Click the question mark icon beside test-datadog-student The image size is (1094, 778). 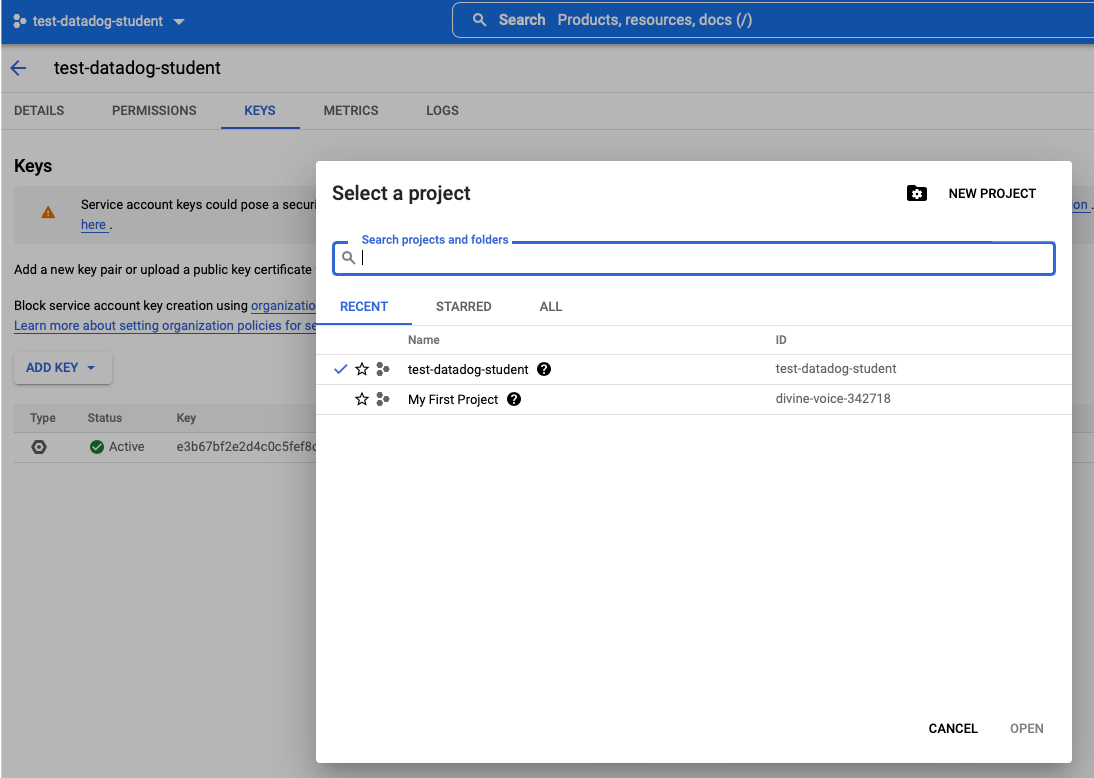tap(543, 369)
